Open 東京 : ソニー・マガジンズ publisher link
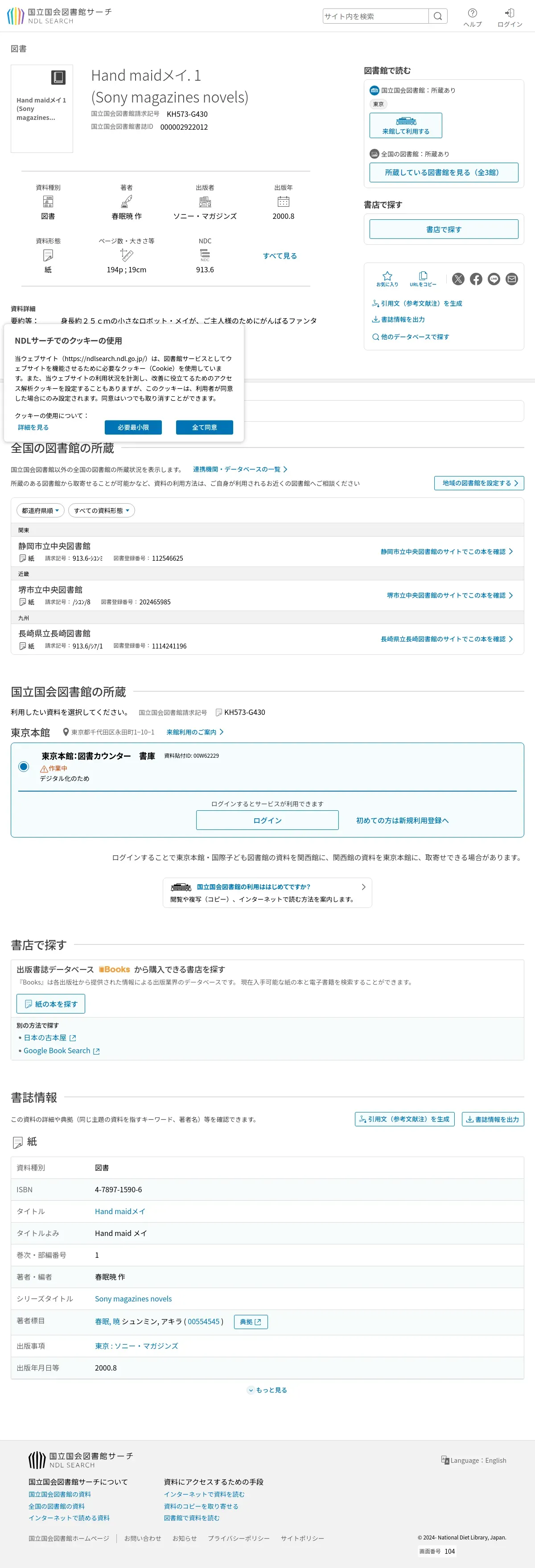535x1568 pixels. coord(136,1346)
